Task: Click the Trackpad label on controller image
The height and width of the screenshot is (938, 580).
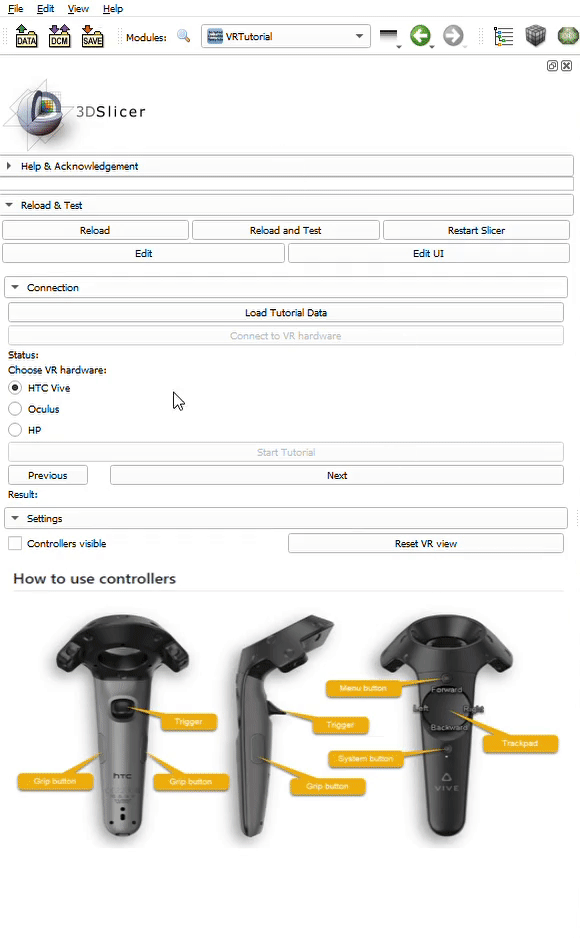Action: click(520, 743)
